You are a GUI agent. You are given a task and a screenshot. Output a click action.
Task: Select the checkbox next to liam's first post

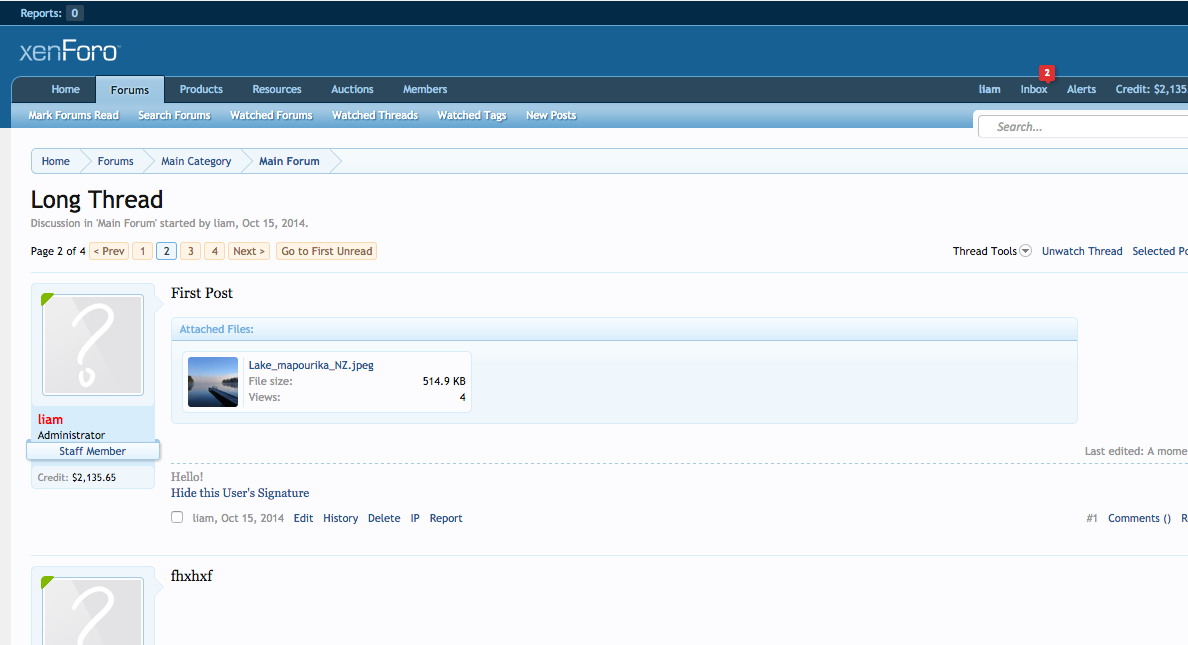click(x=177, y=517)
